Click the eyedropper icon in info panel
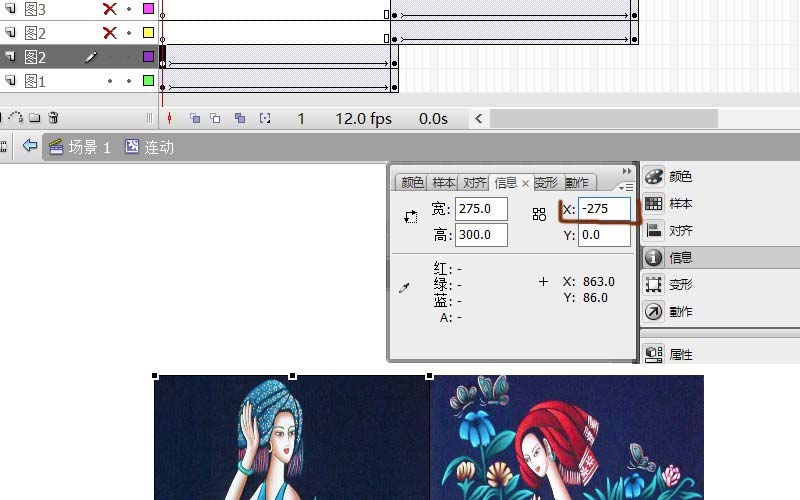Screen dimensions: 800x500 click(404, 288)
